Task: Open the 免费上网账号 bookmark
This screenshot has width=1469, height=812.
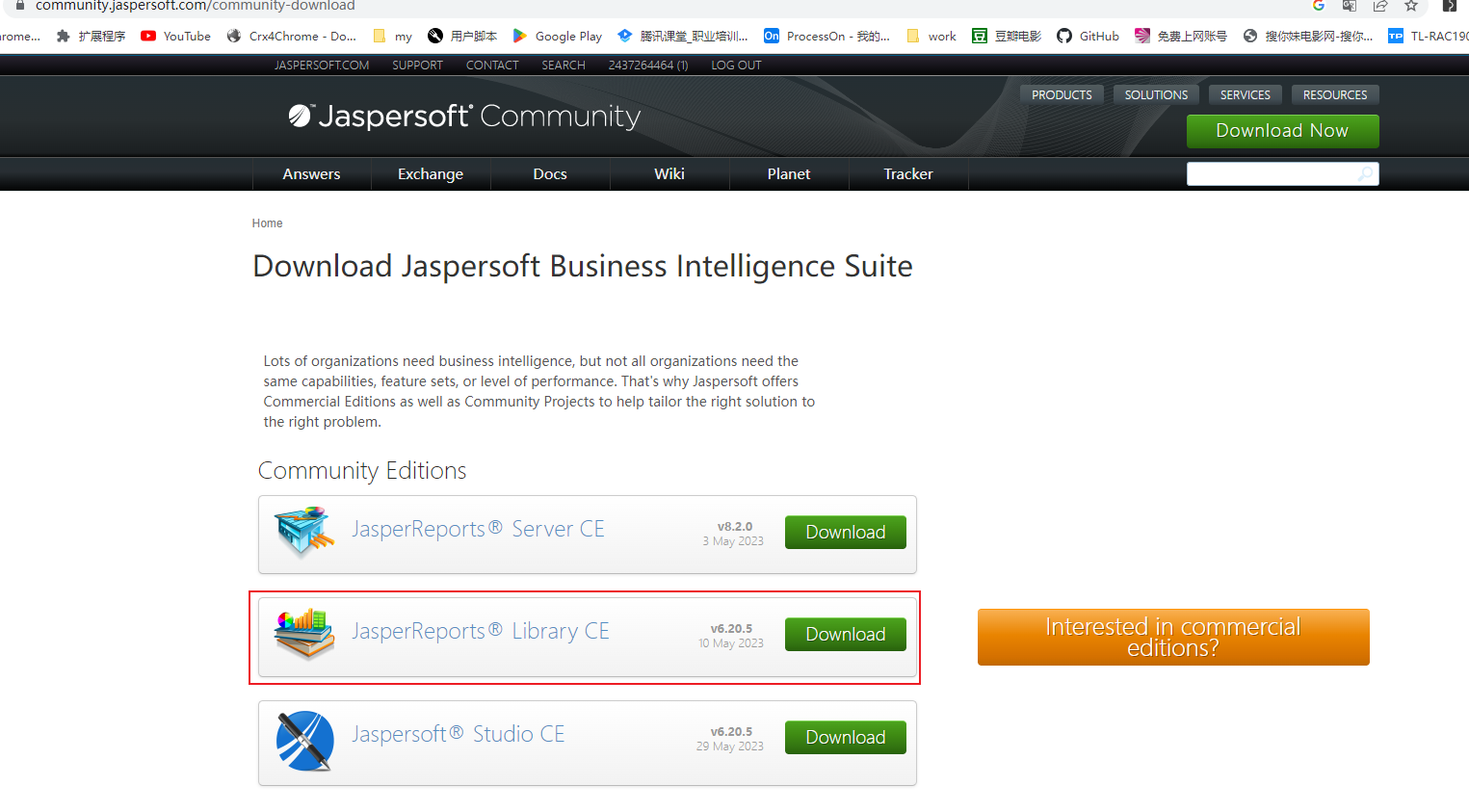Action: pyautogui.click(x=1181, y=36)
